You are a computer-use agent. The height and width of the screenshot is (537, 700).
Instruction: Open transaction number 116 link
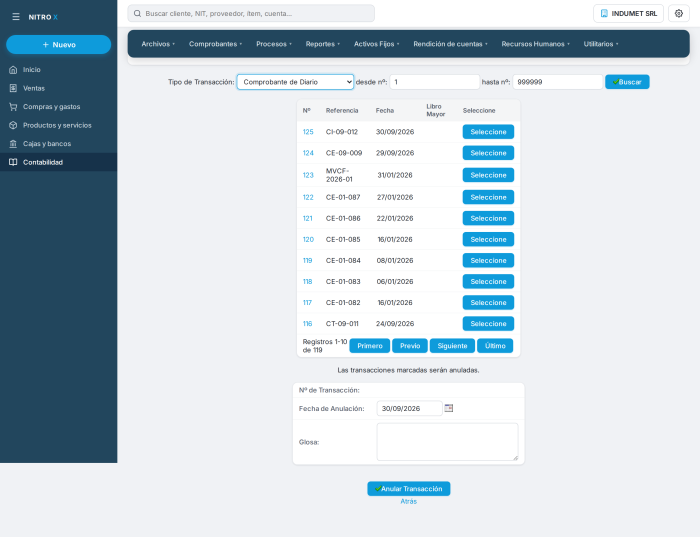[308, 324]
